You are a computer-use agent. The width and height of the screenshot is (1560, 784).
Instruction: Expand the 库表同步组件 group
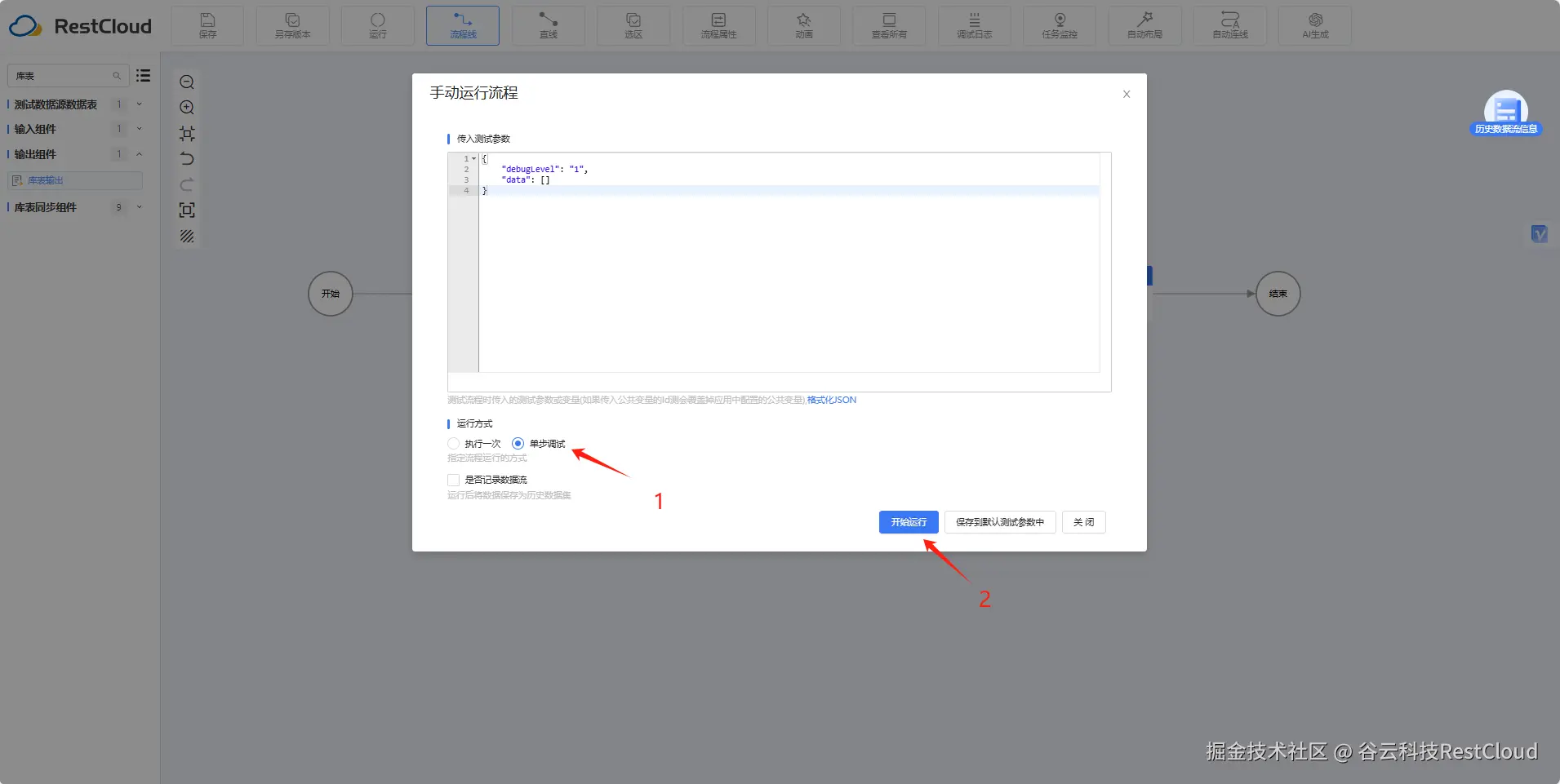[140, 207]
